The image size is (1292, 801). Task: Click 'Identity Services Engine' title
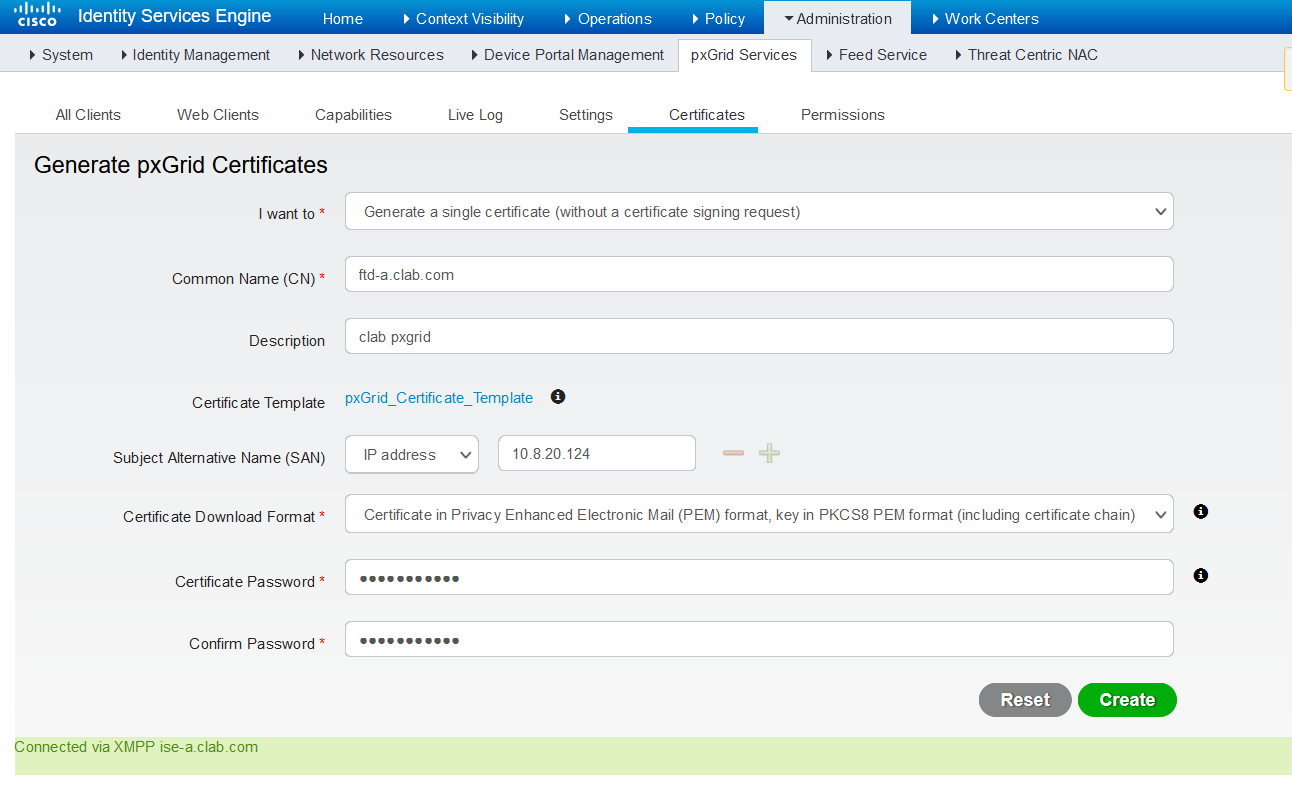174,16
